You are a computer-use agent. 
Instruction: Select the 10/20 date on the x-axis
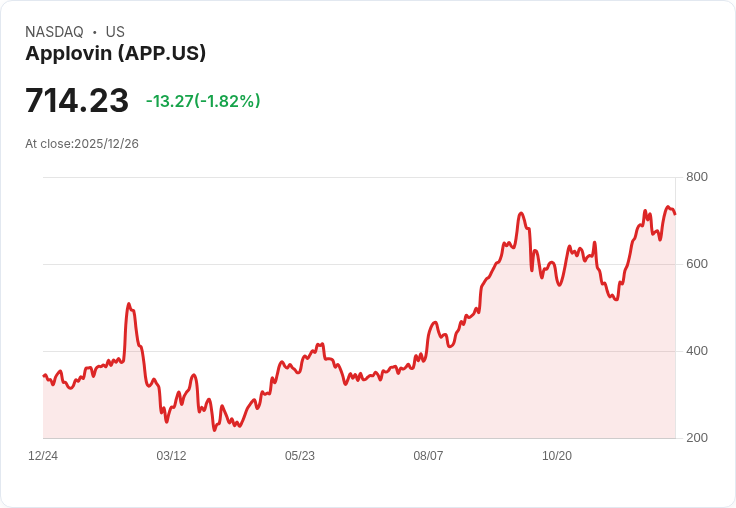[x=557, y=456]
